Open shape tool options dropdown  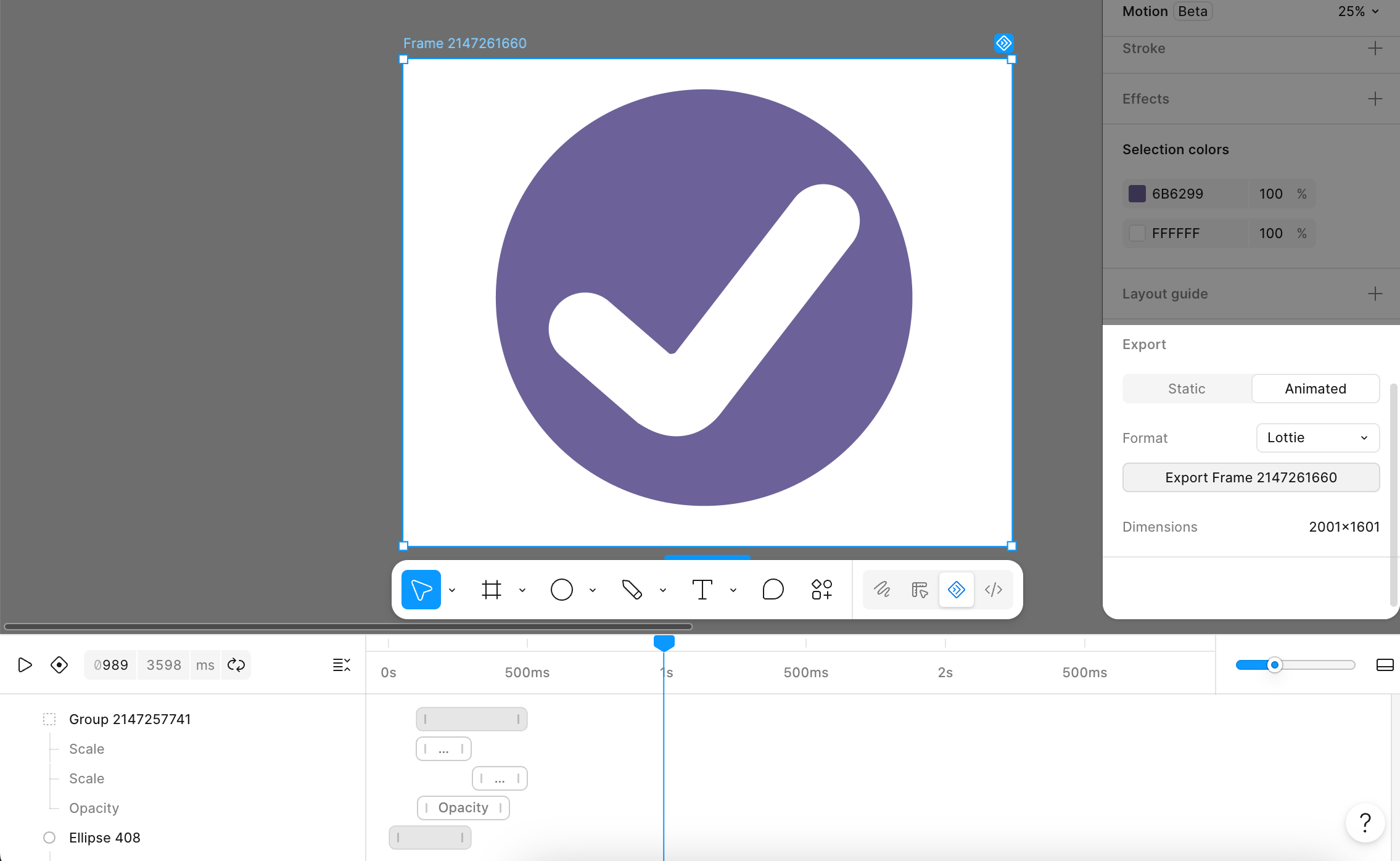tap(593, 590)
